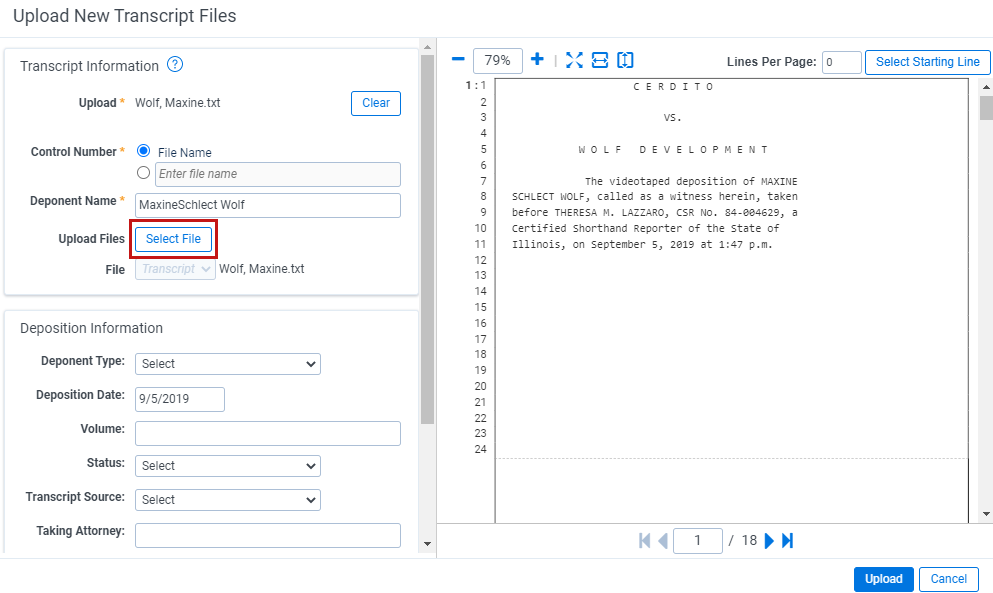This screenshot has height=593, width=993.
Task: Click the fit-to-page expand arrows icon
Action: pyautogui.click(x=574, y=60)
